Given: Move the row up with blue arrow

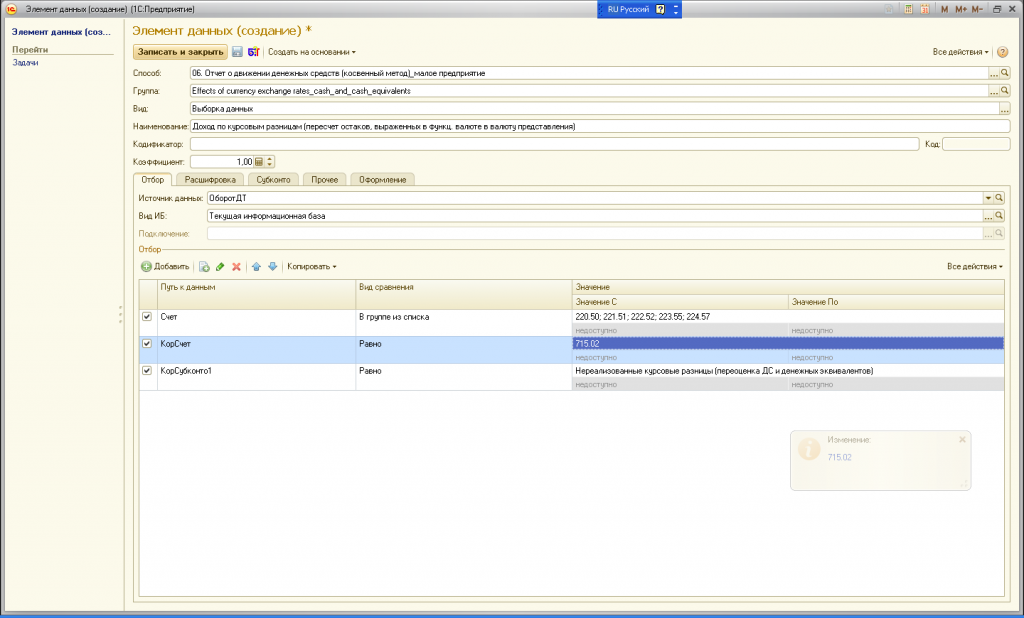Looking at the screenshot, I should coord(256,267).
